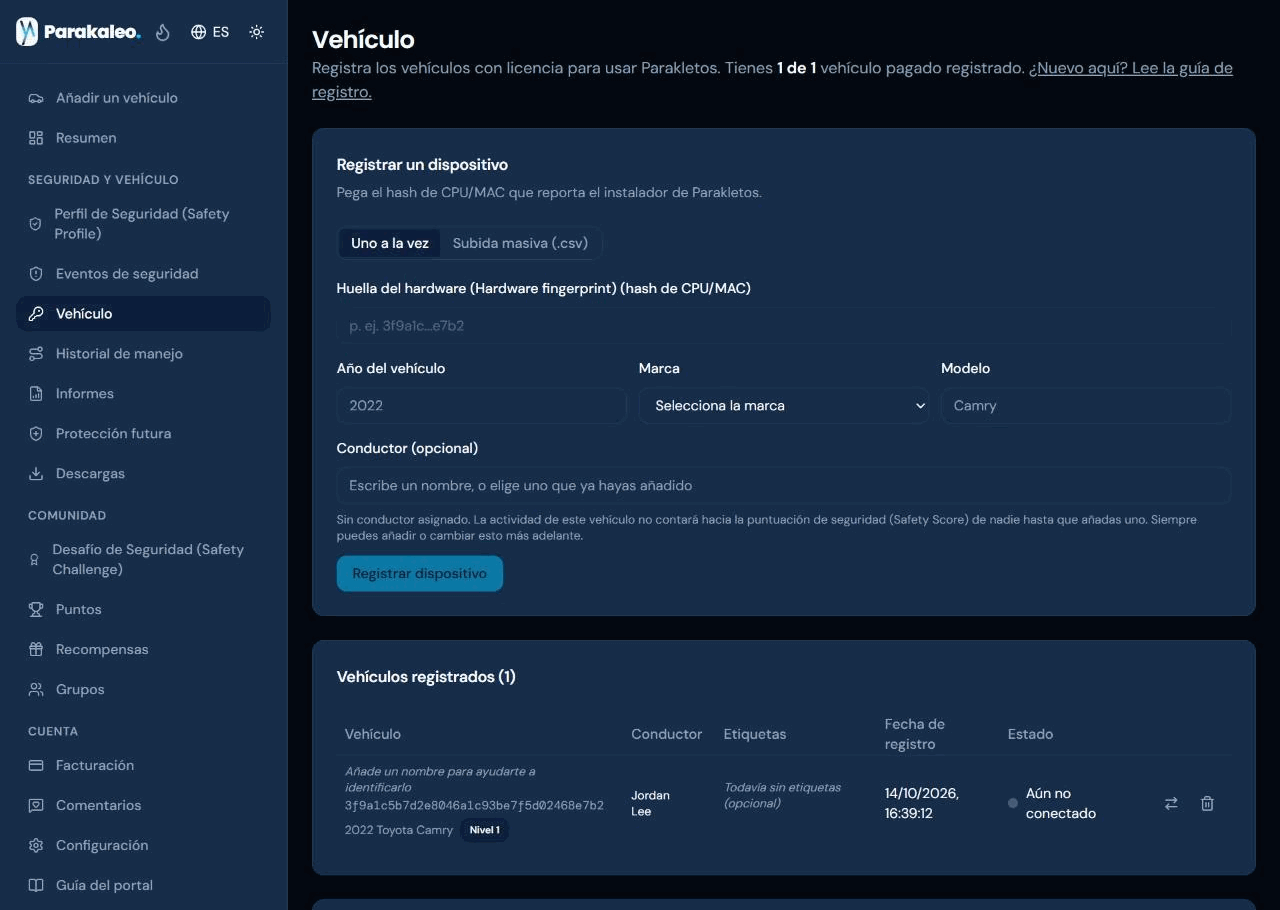Click the shield icon beside Eventos de seguridad
This screenshot has width=1280, height=910.
pos(36,274)
